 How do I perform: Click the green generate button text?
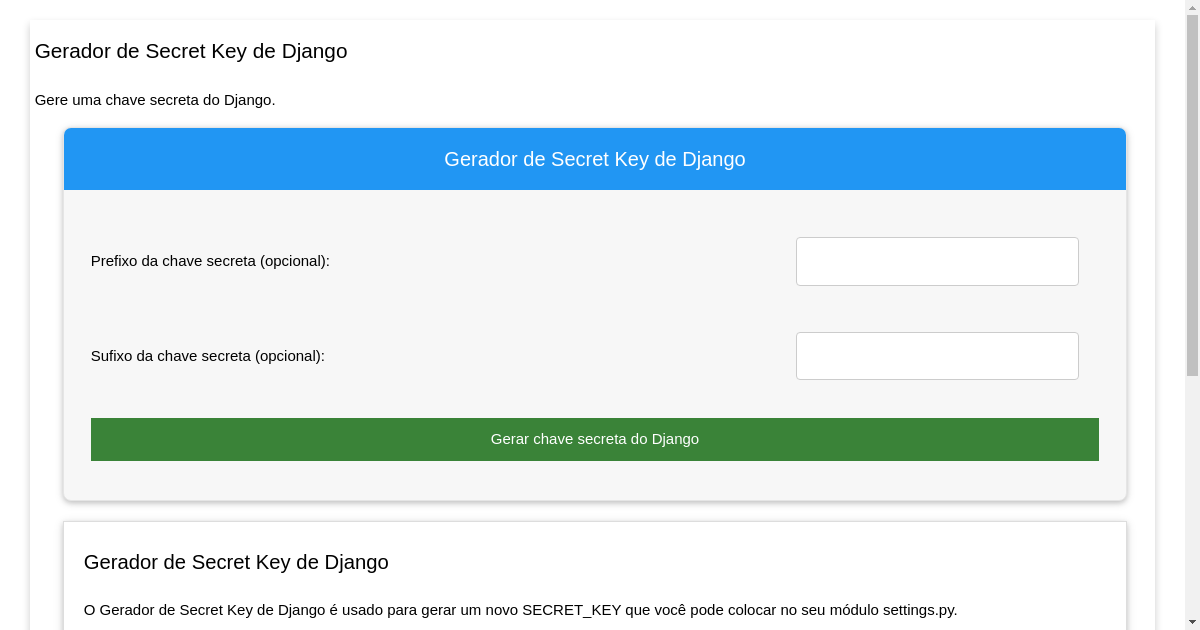coord(594,439)
